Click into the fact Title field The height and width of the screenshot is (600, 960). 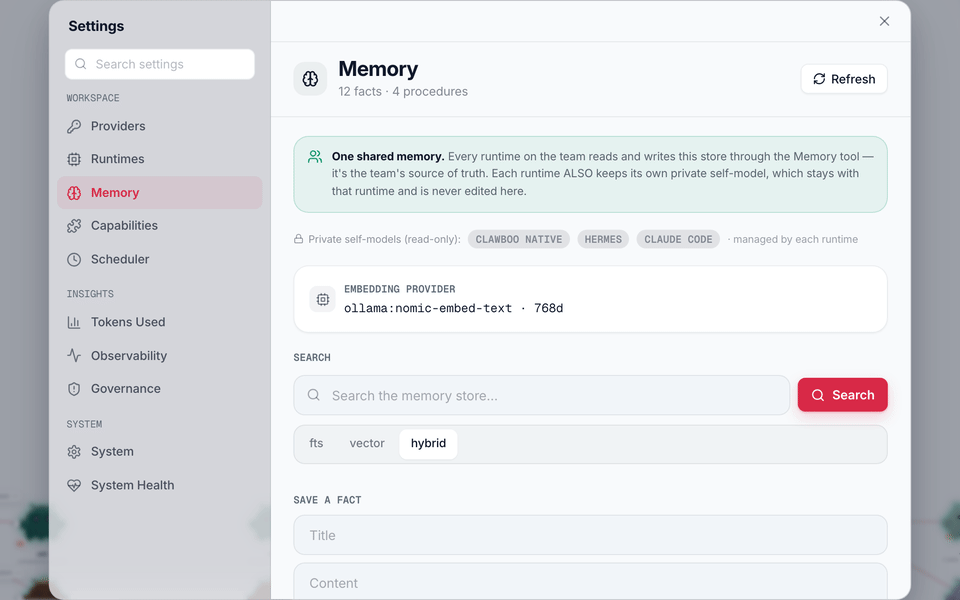[590, 535]
